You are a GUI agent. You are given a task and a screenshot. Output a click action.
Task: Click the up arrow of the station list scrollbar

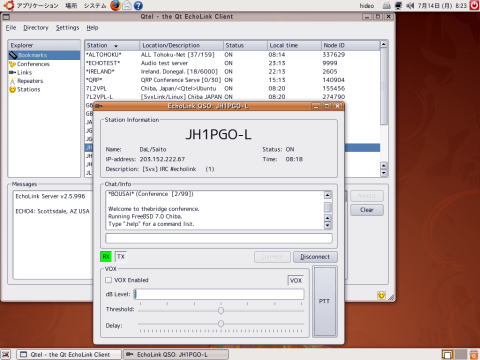tap(384, 44)
